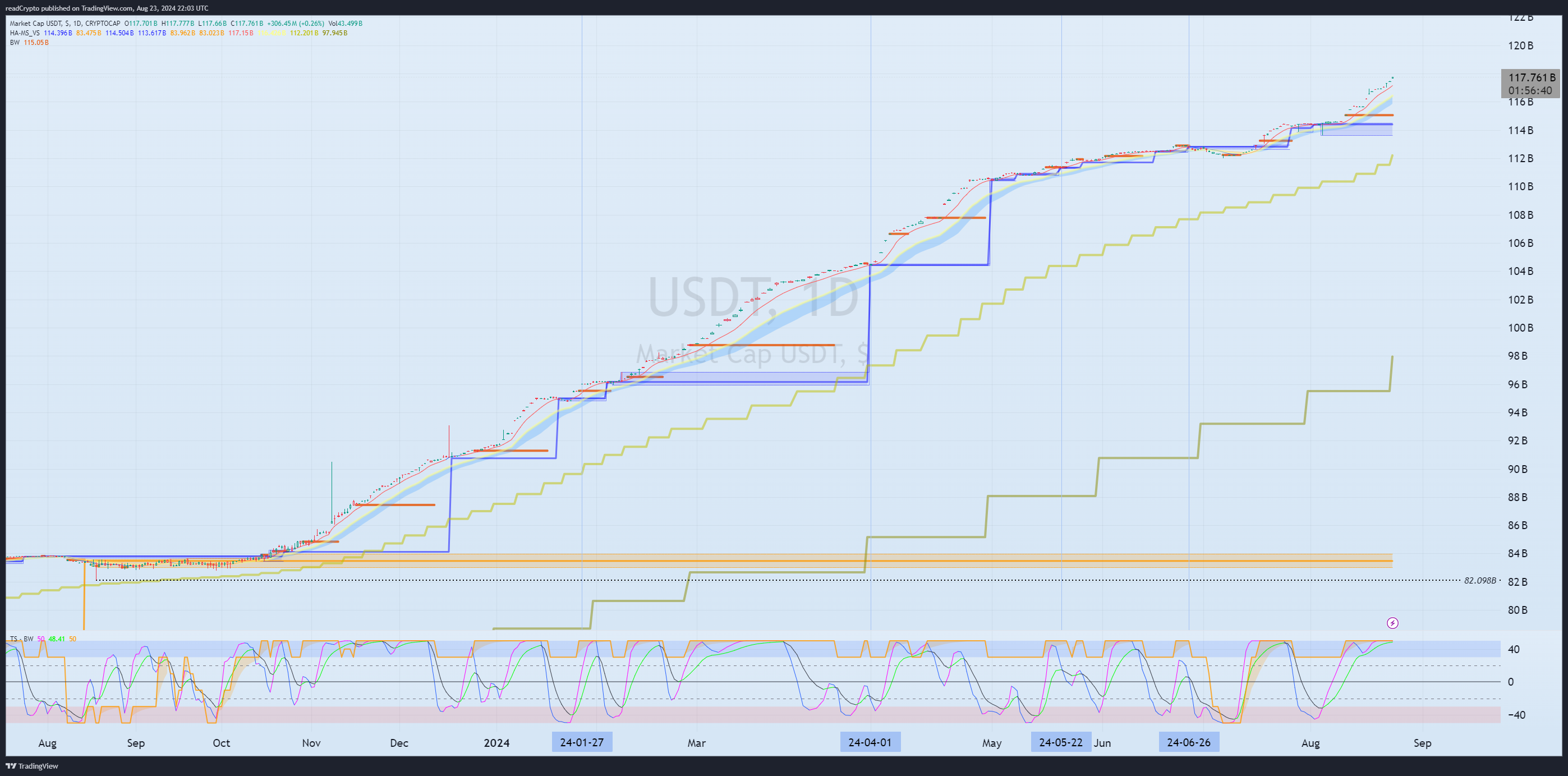Click the orange value 83.475 B

tap(89, 33)
